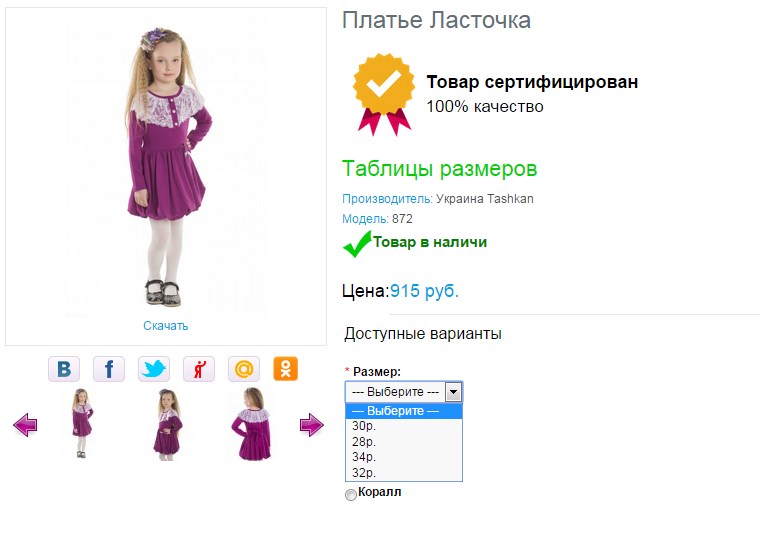Image resolution: width=760 pixels, height=549 pixels.
Task: Select the Коралл color radio button
Action: point(350,495)
